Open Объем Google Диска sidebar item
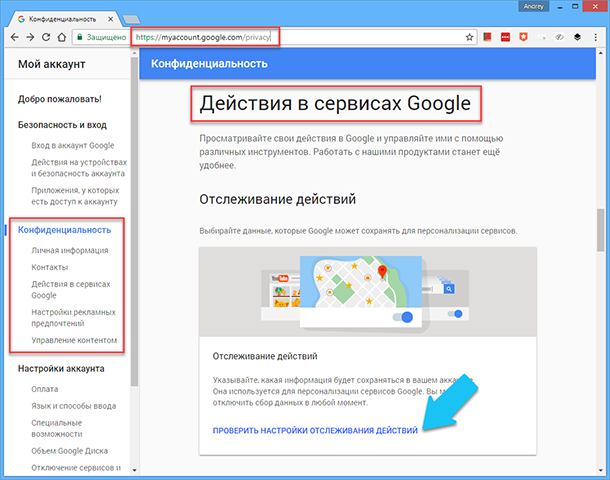The width and height of the screenshot is (610, 480). pyautogui.click(x=70, y=451)
